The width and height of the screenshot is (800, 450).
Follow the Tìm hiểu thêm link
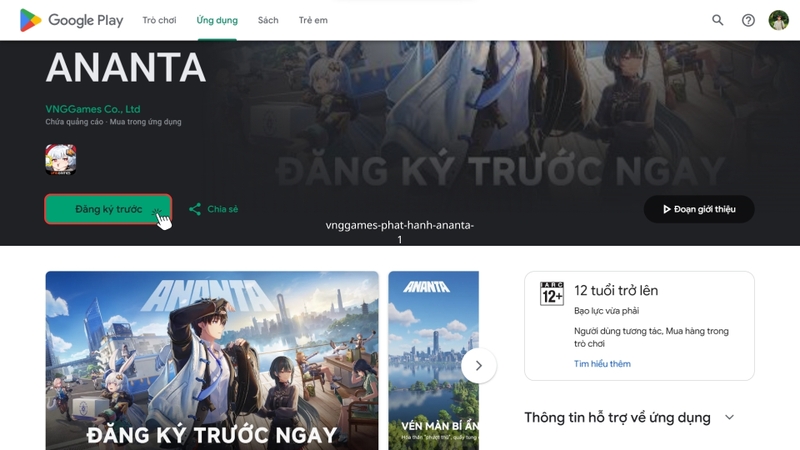coord(602,364)
